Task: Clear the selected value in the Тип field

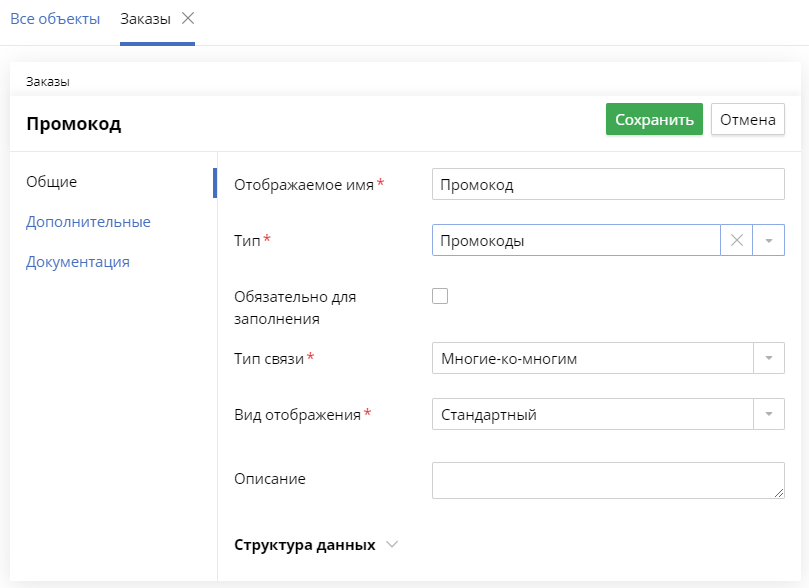Action: pyautogui.click(x=736, y=240)
